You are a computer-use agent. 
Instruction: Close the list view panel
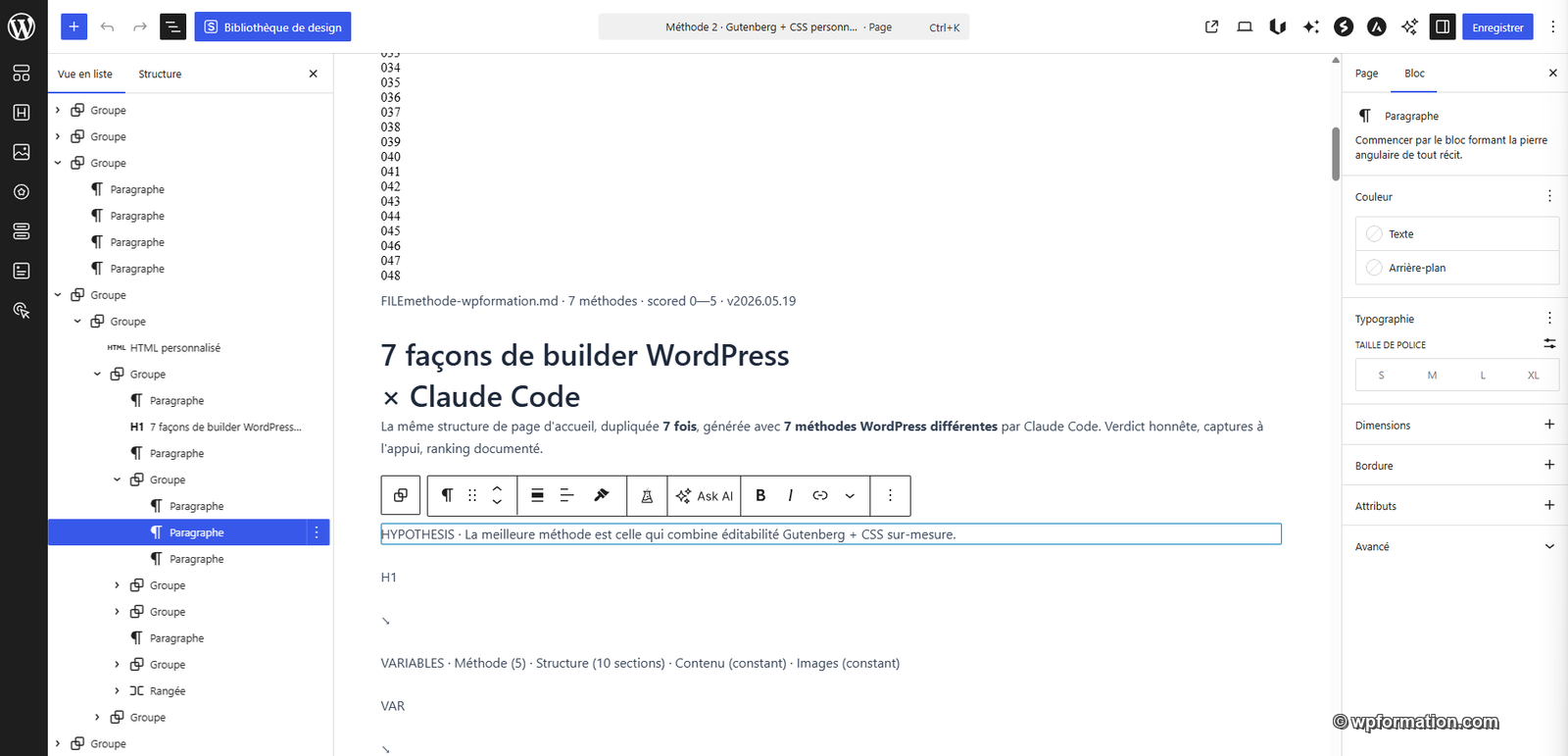click(314, 74)
